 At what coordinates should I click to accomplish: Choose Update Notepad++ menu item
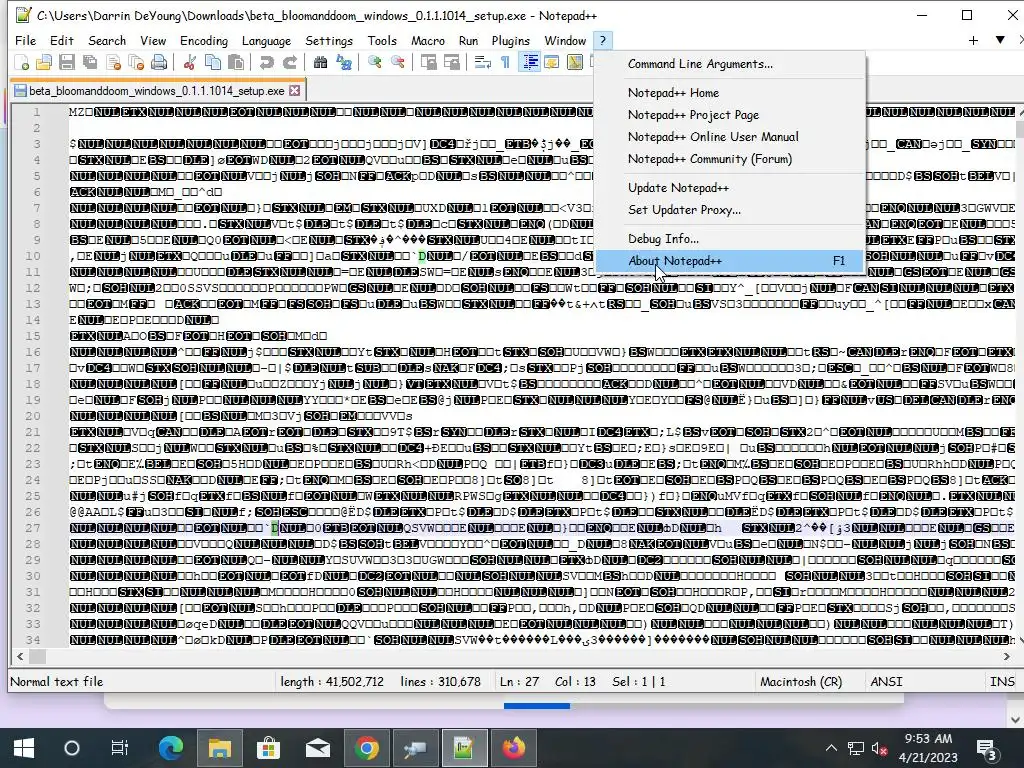(x=730, y=188)
